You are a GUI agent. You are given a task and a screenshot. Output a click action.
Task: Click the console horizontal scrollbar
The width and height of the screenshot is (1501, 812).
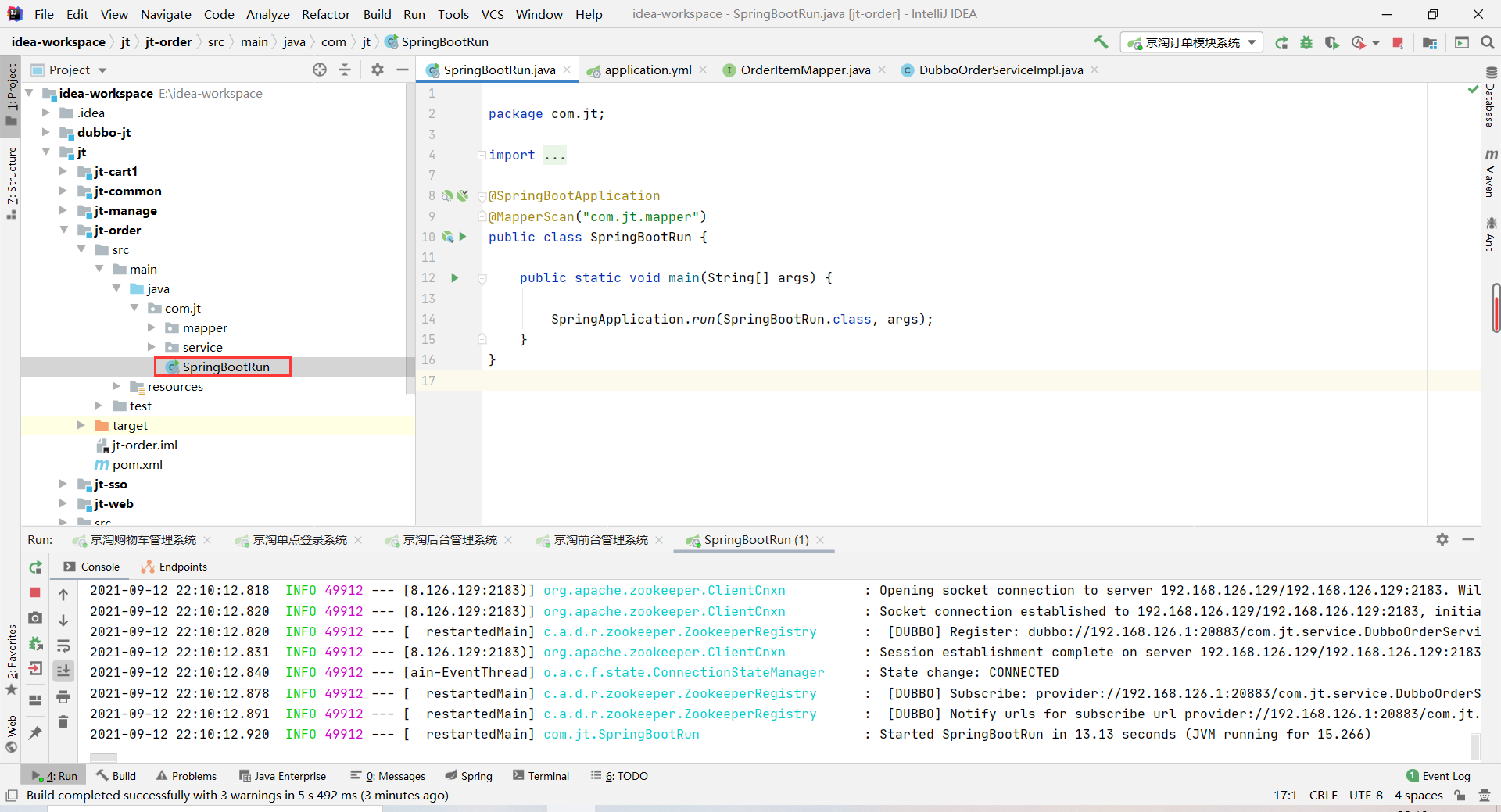coord(103,757)
